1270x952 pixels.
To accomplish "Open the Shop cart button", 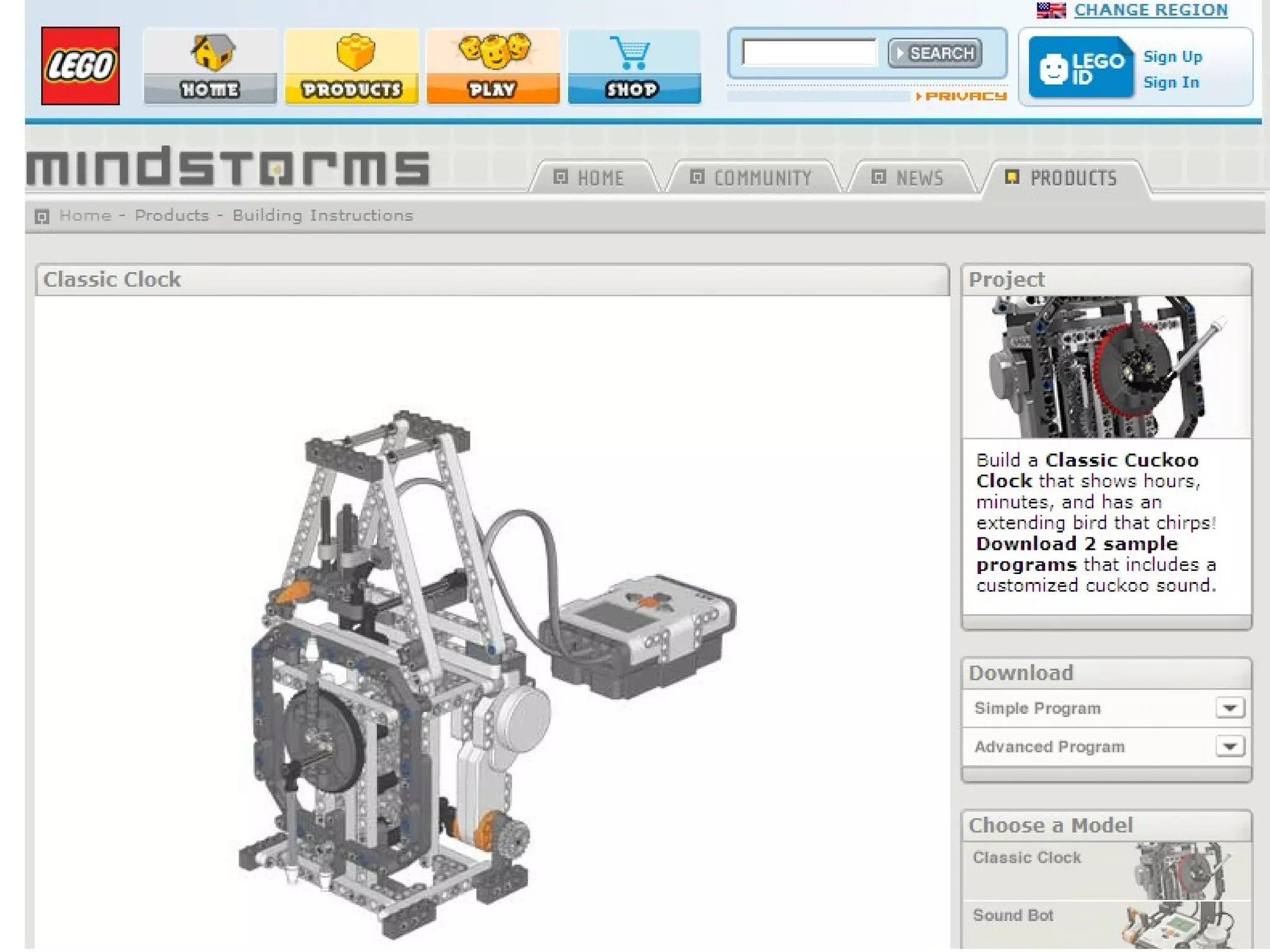I will (x=634, y=66).
